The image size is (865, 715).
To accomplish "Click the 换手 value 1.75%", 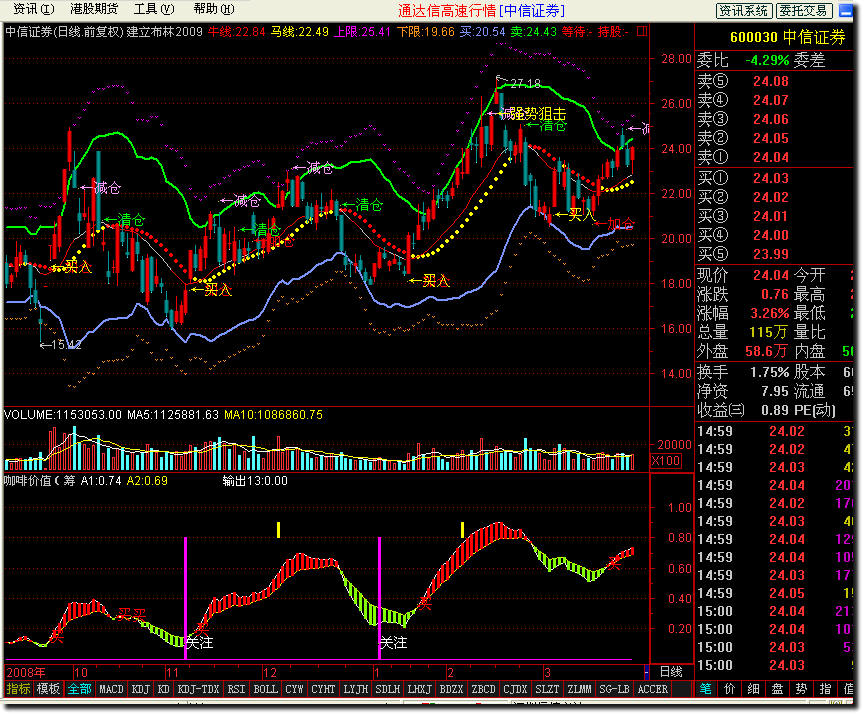I will tap(770, 372).
